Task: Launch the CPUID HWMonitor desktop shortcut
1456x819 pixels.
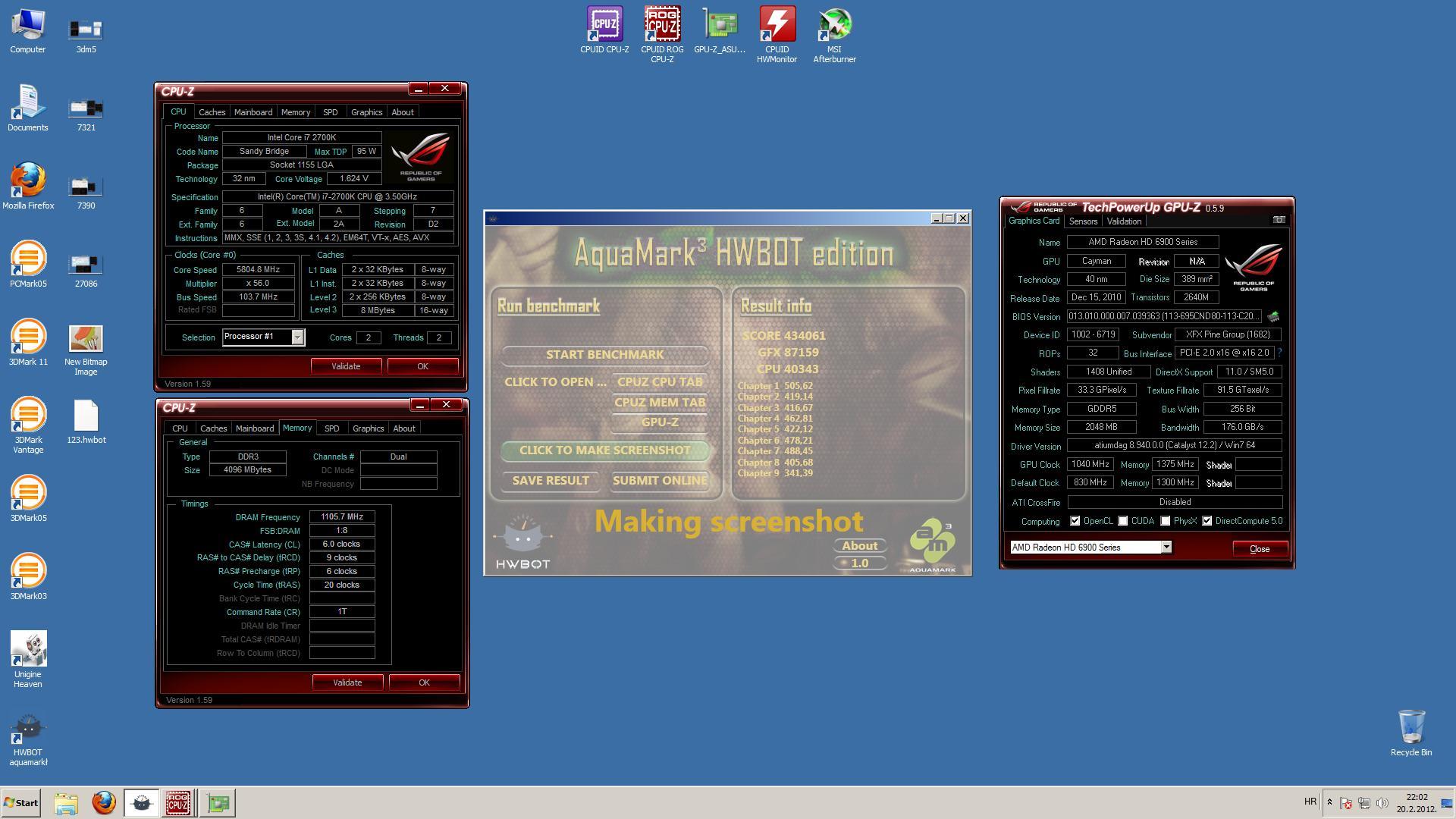Action: coord(777,36)
